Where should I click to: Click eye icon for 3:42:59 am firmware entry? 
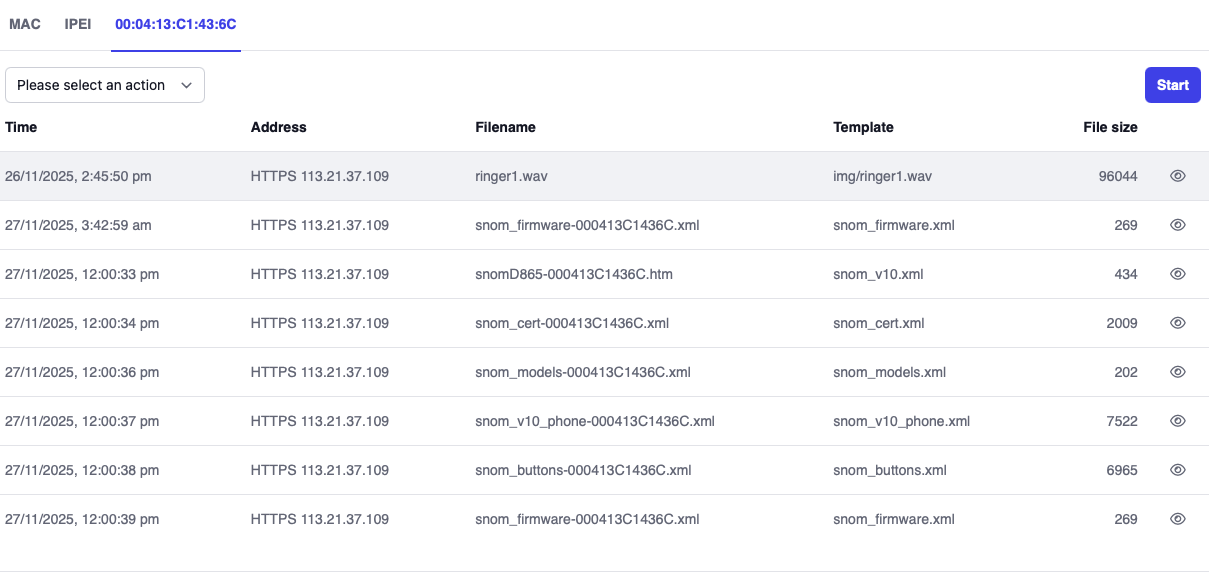click(x=1177, y=225)
